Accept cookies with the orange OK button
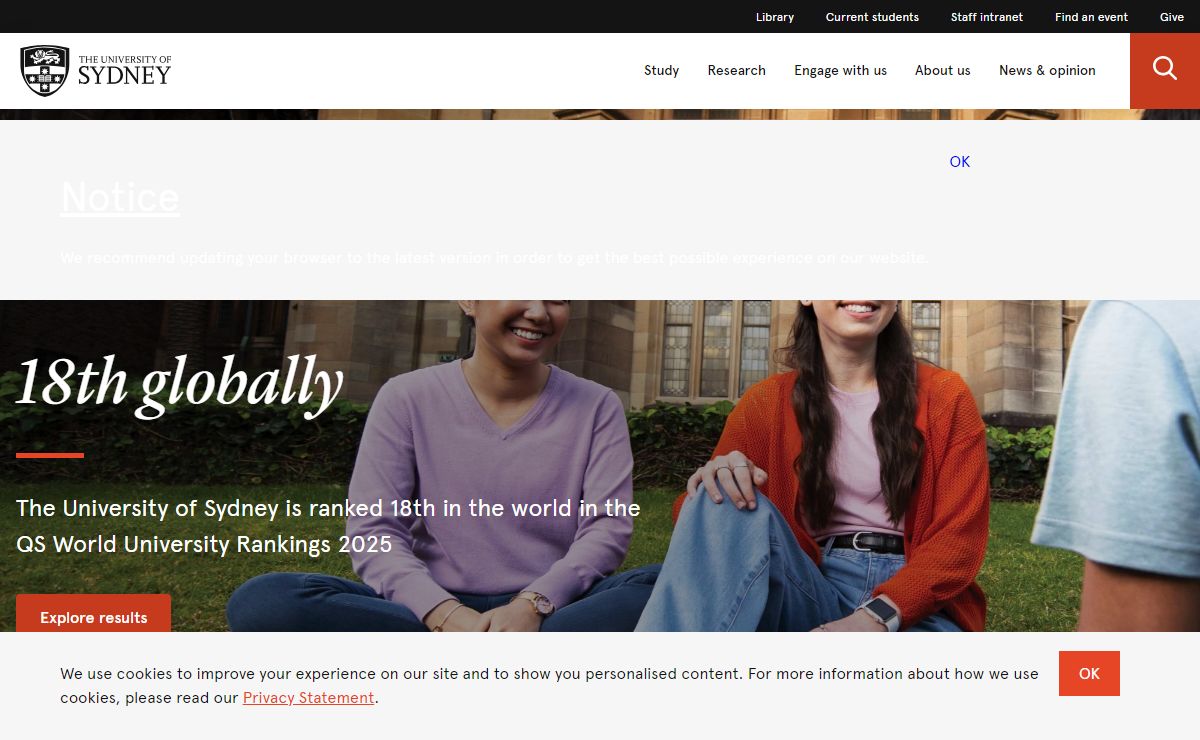 pyautogui.click(x=1089, y=673)
